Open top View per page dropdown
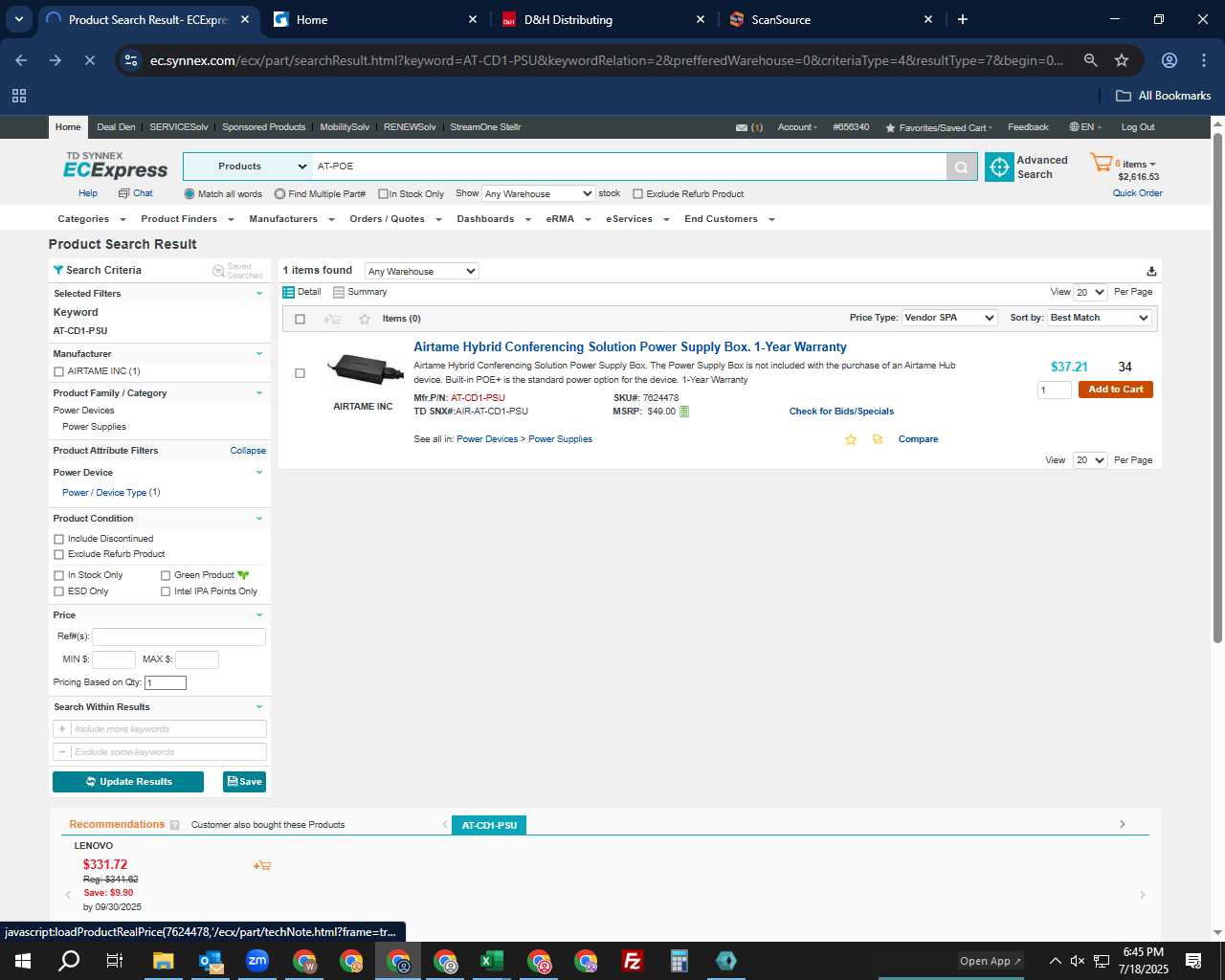1225x980 pixels. 1090,292
